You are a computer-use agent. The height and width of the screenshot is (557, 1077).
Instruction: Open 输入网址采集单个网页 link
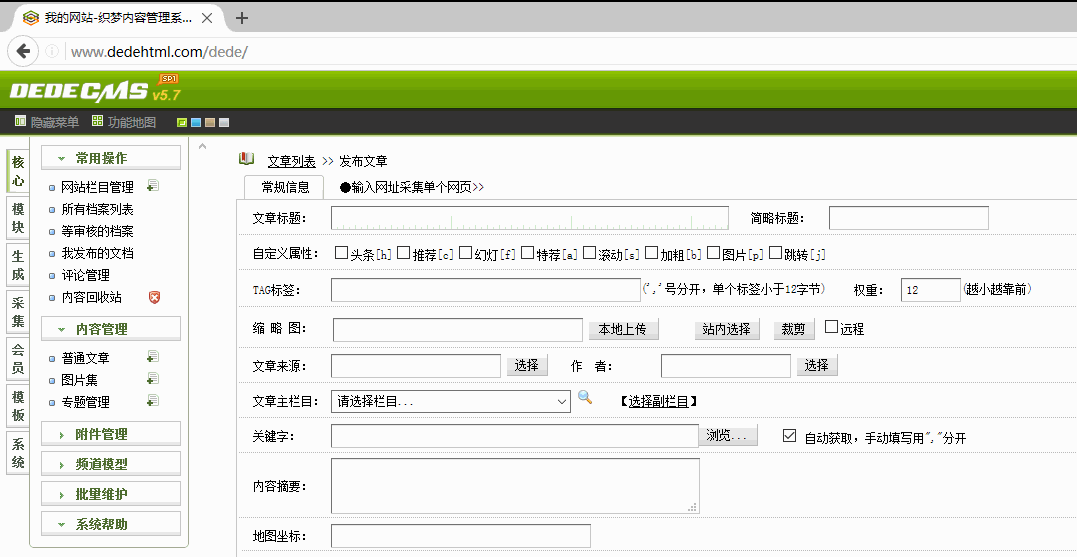412,187
